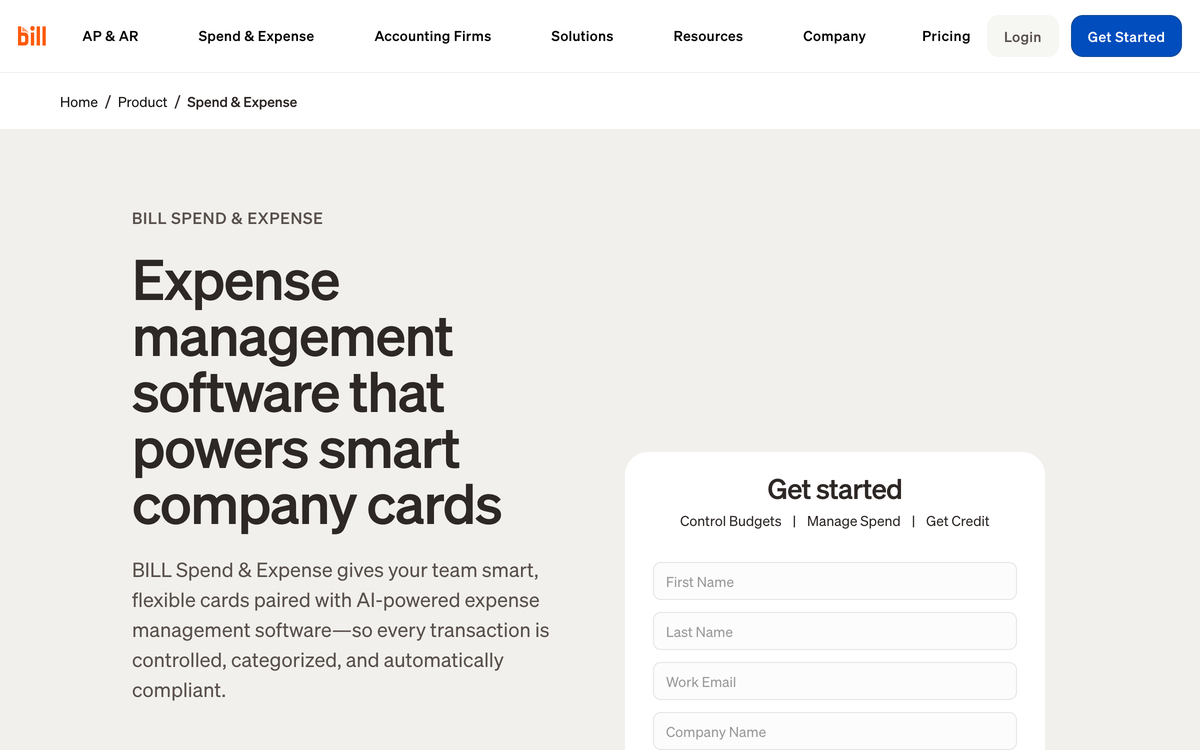The width and height of the screenshot is (1200, 750).
Task: Open the AP & AR menu
Action: pos(110,36)
